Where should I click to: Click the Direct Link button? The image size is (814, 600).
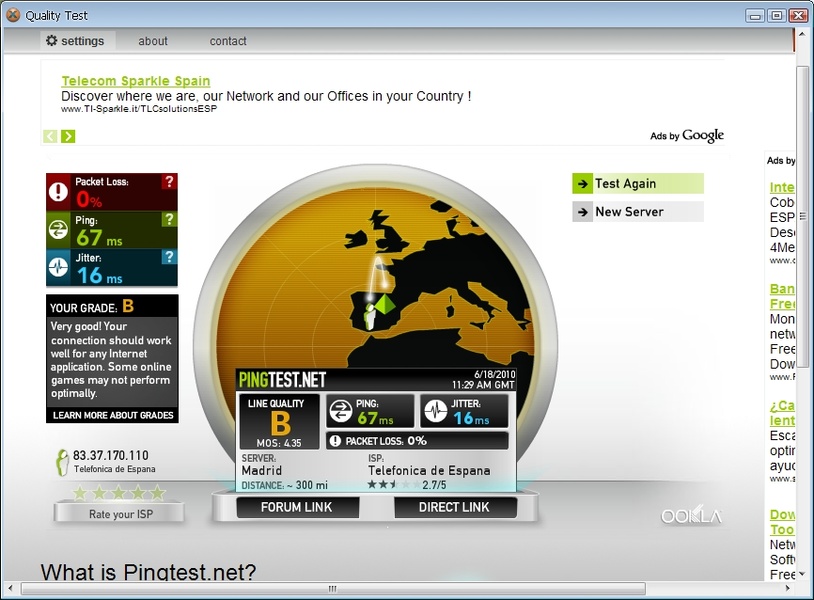click(x=455, y=507)
